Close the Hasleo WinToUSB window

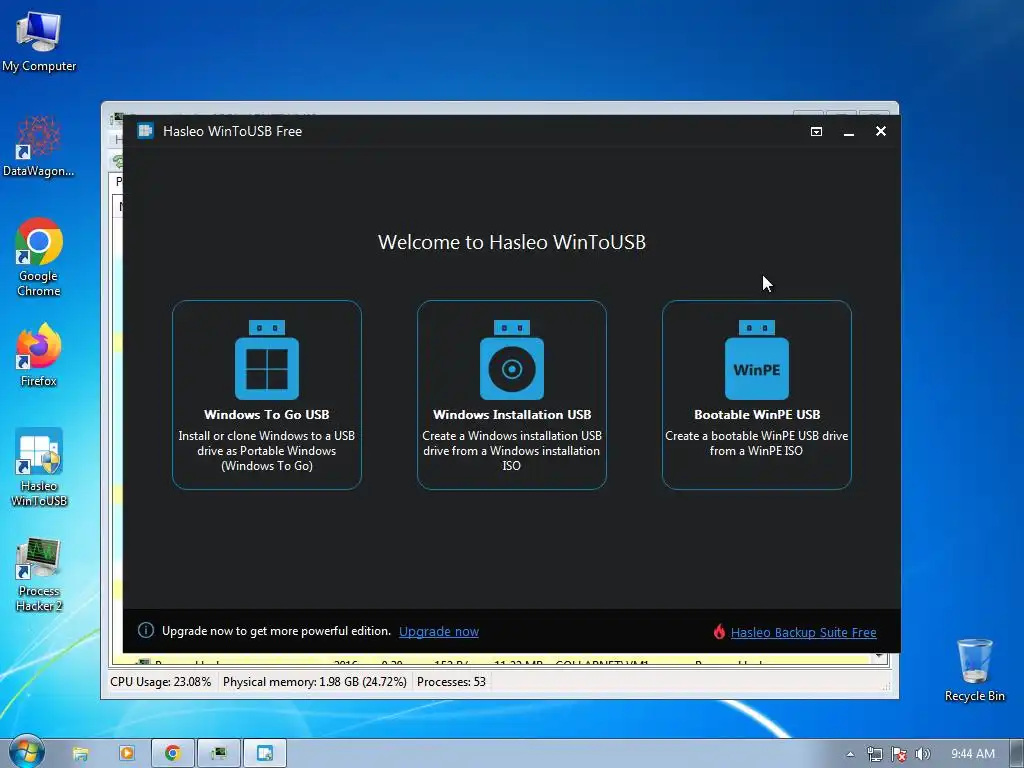click(x=881, y=131)
